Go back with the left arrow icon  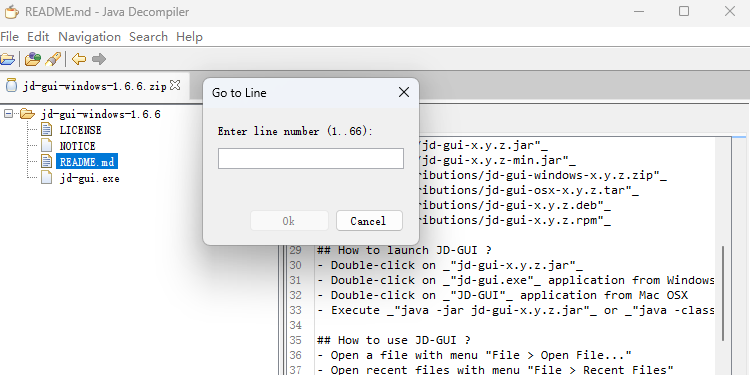78,59
